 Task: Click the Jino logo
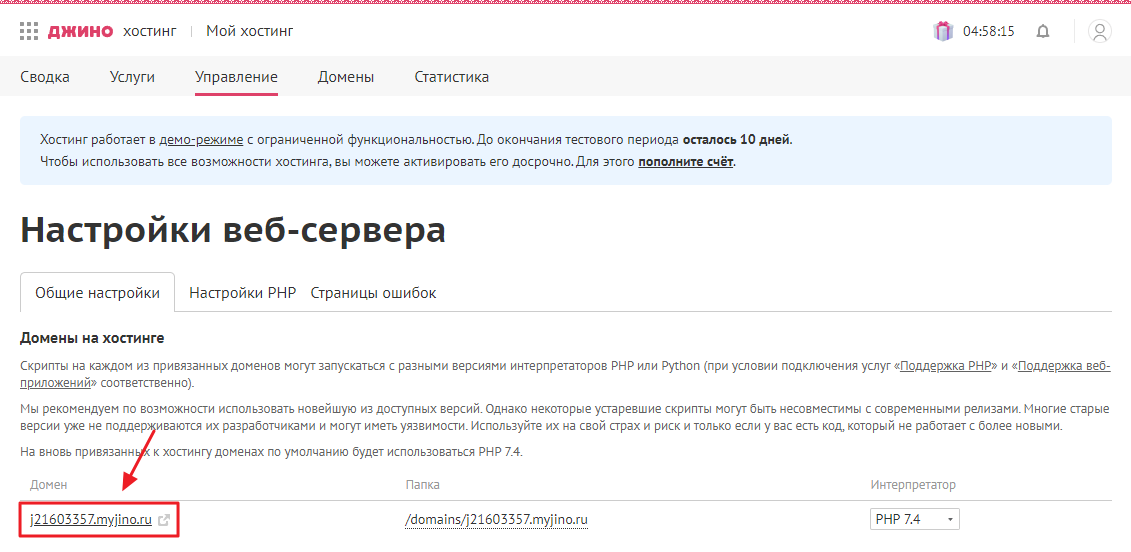point(80,31)
